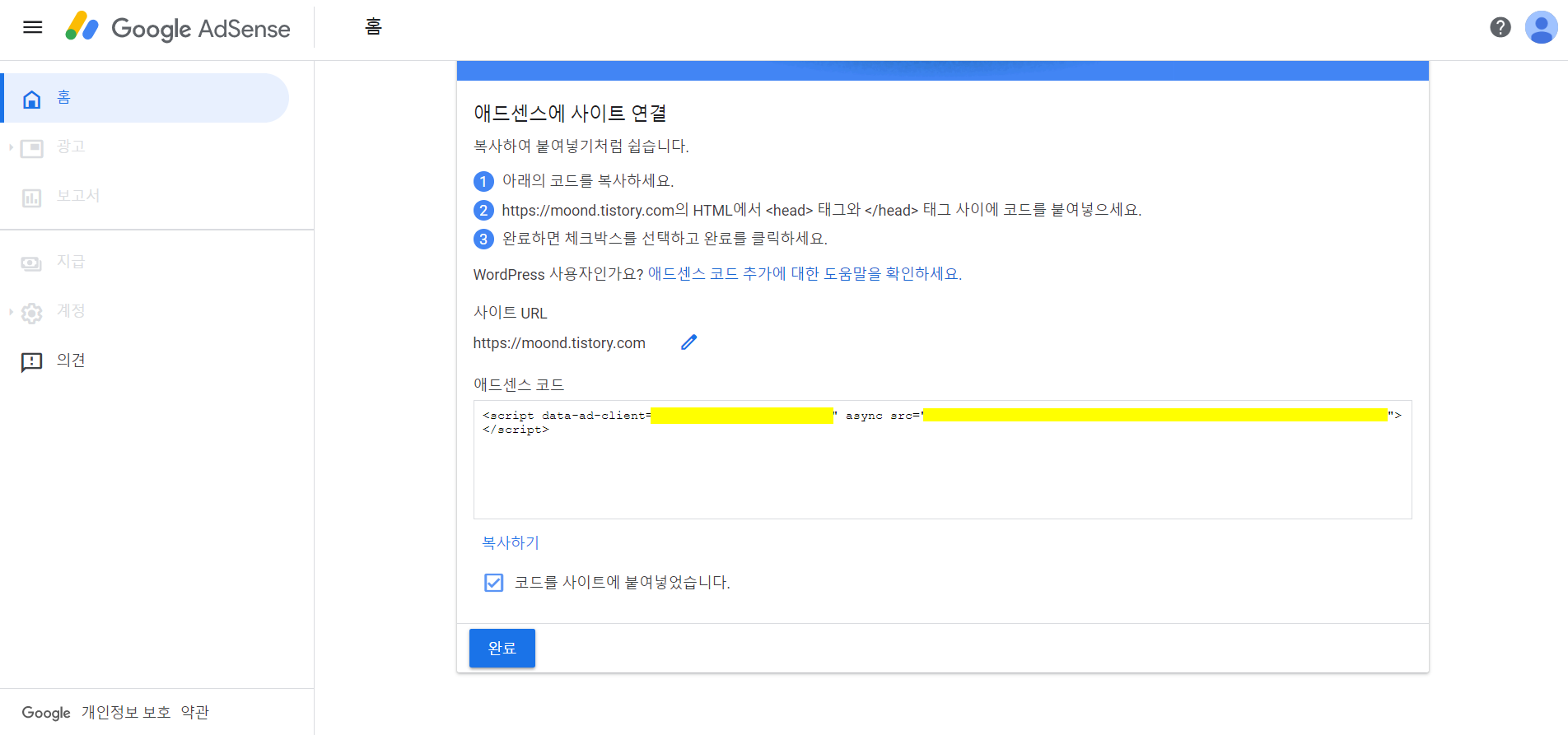Open the help question mark icon
Screen dimensions: 1568x735
click(x=1500, y=27)
